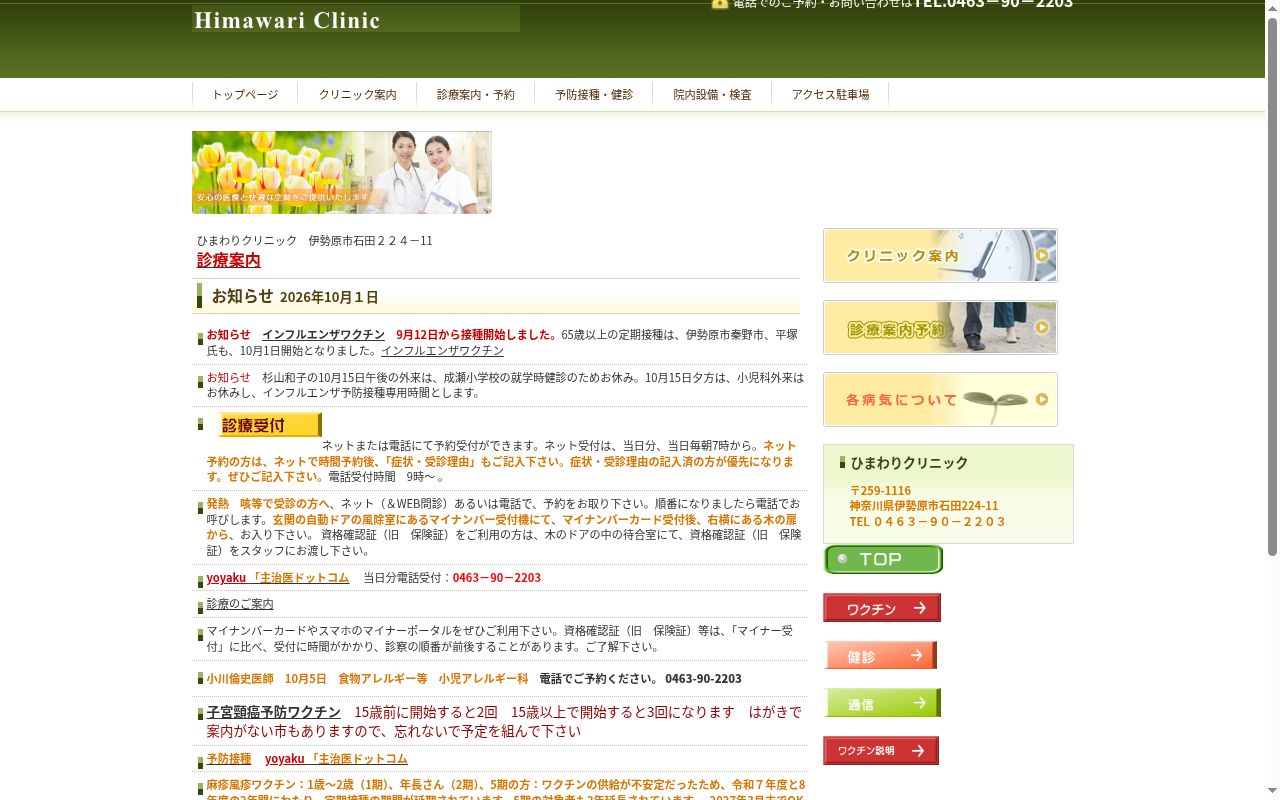Image resolution: width=1280 pixels, height=800 pixels.
Task: Open the クリニック案内 navigation item
Action: tap(358, 95)
